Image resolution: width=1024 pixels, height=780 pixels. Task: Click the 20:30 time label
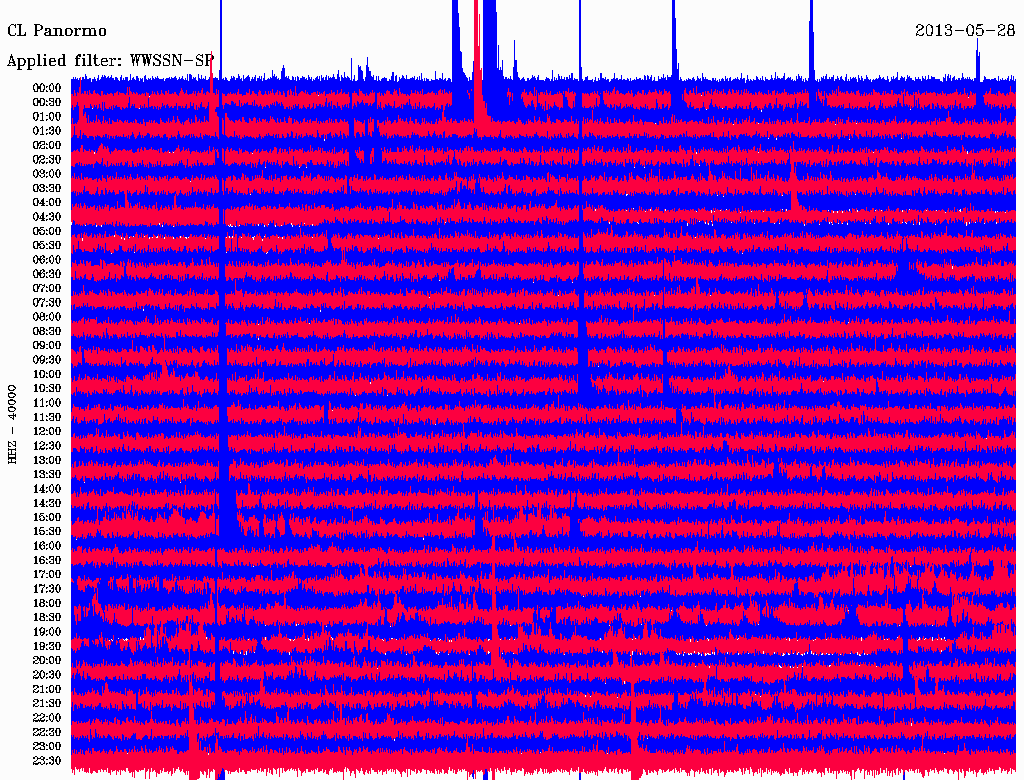click(47, 675)
